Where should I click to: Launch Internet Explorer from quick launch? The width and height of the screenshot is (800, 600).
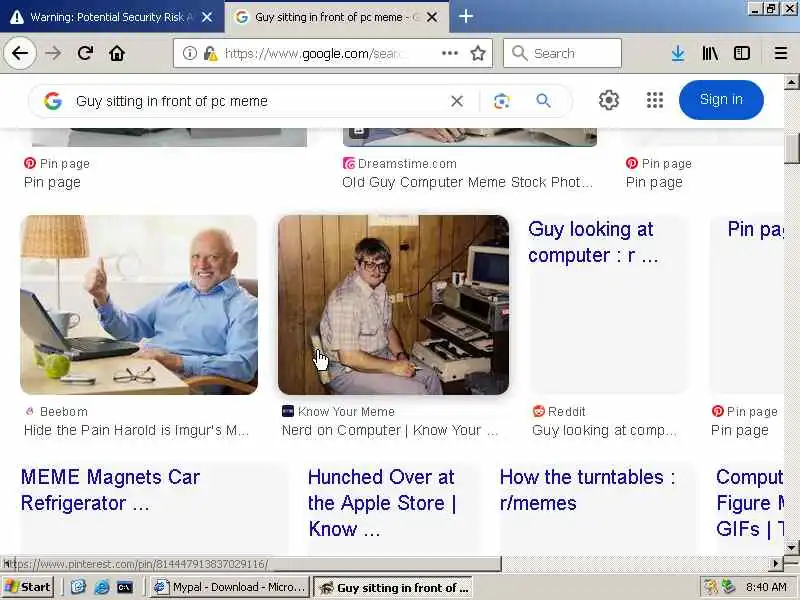pos(101,587)
